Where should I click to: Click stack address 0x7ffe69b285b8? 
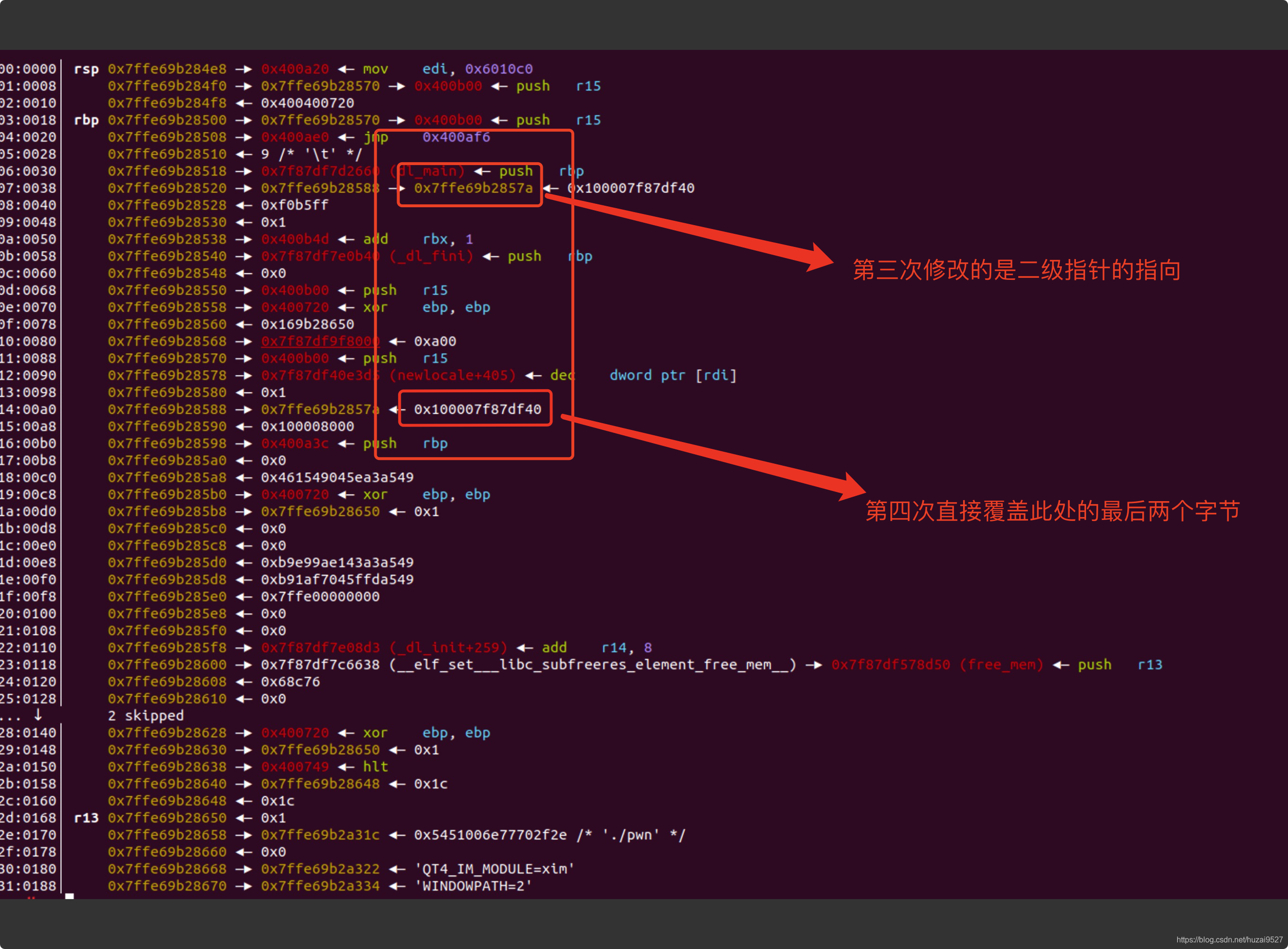tap(167, 511)
